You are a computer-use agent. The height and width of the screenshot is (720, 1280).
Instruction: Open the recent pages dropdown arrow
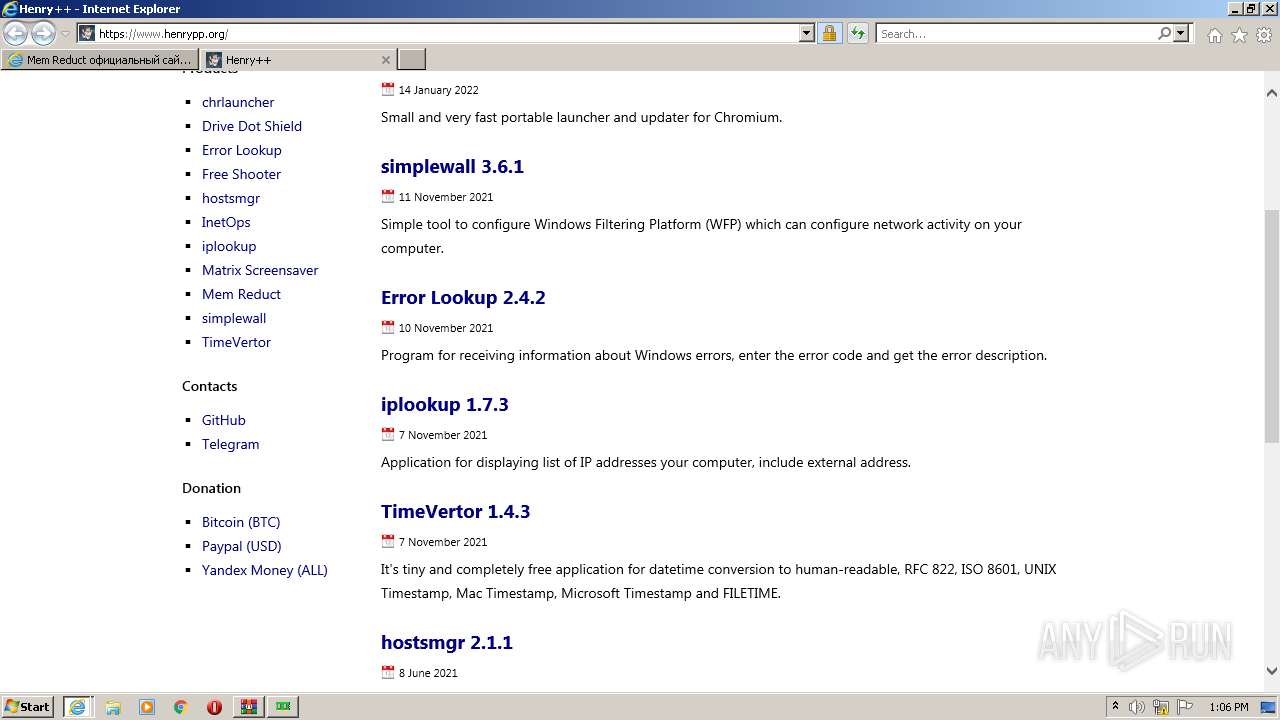pyautogui.click(x=65, y=34)
